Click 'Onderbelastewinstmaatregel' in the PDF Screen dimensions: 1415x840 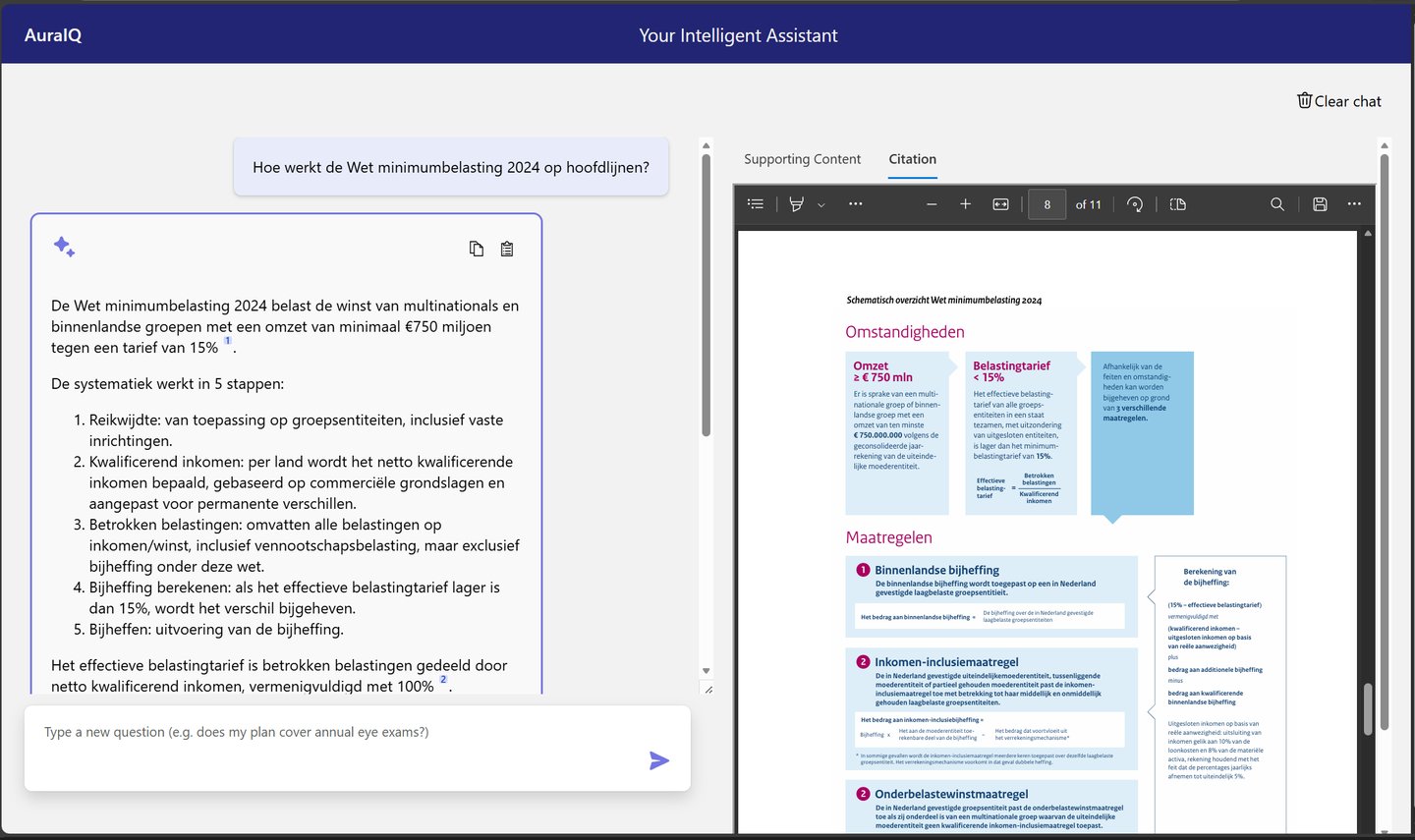[951, 794]
